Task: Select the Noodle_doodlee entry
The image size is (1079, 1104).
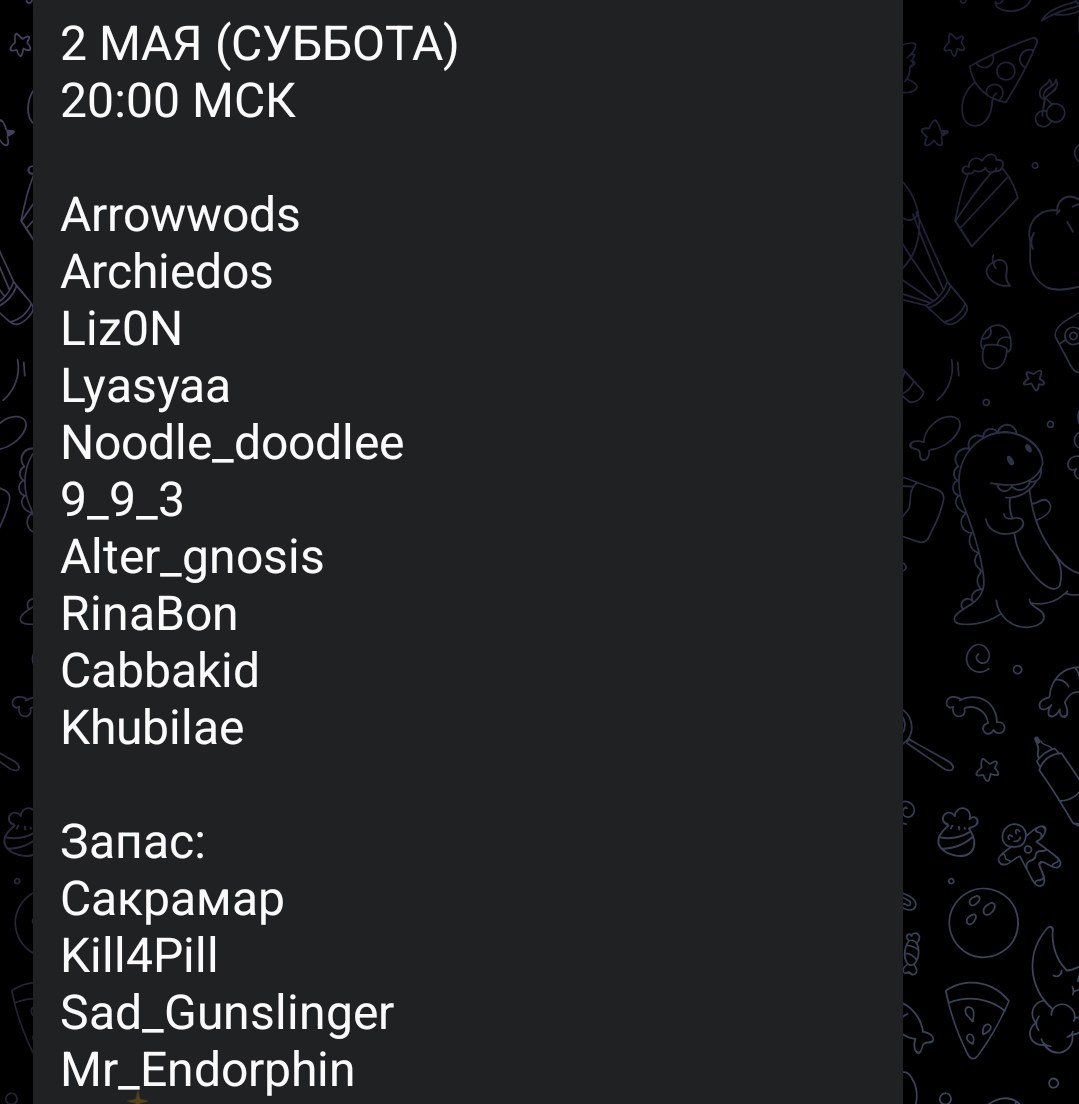Action: (232, 443)
